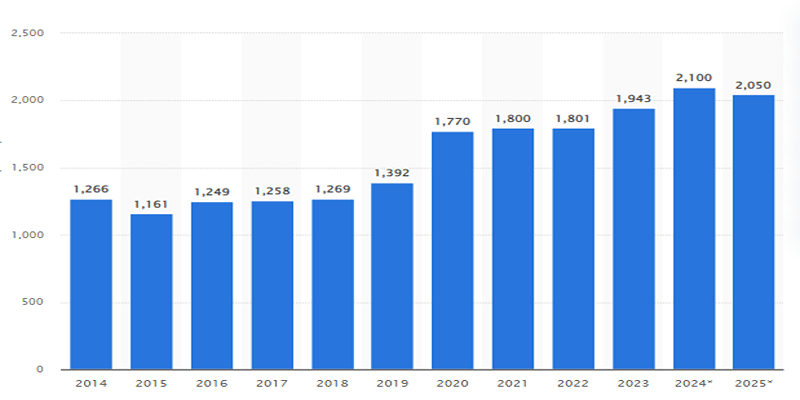Select the 2017 bar
Image resolution: width=800 pixels, height=400 pixels.
[x=272, y=285]
